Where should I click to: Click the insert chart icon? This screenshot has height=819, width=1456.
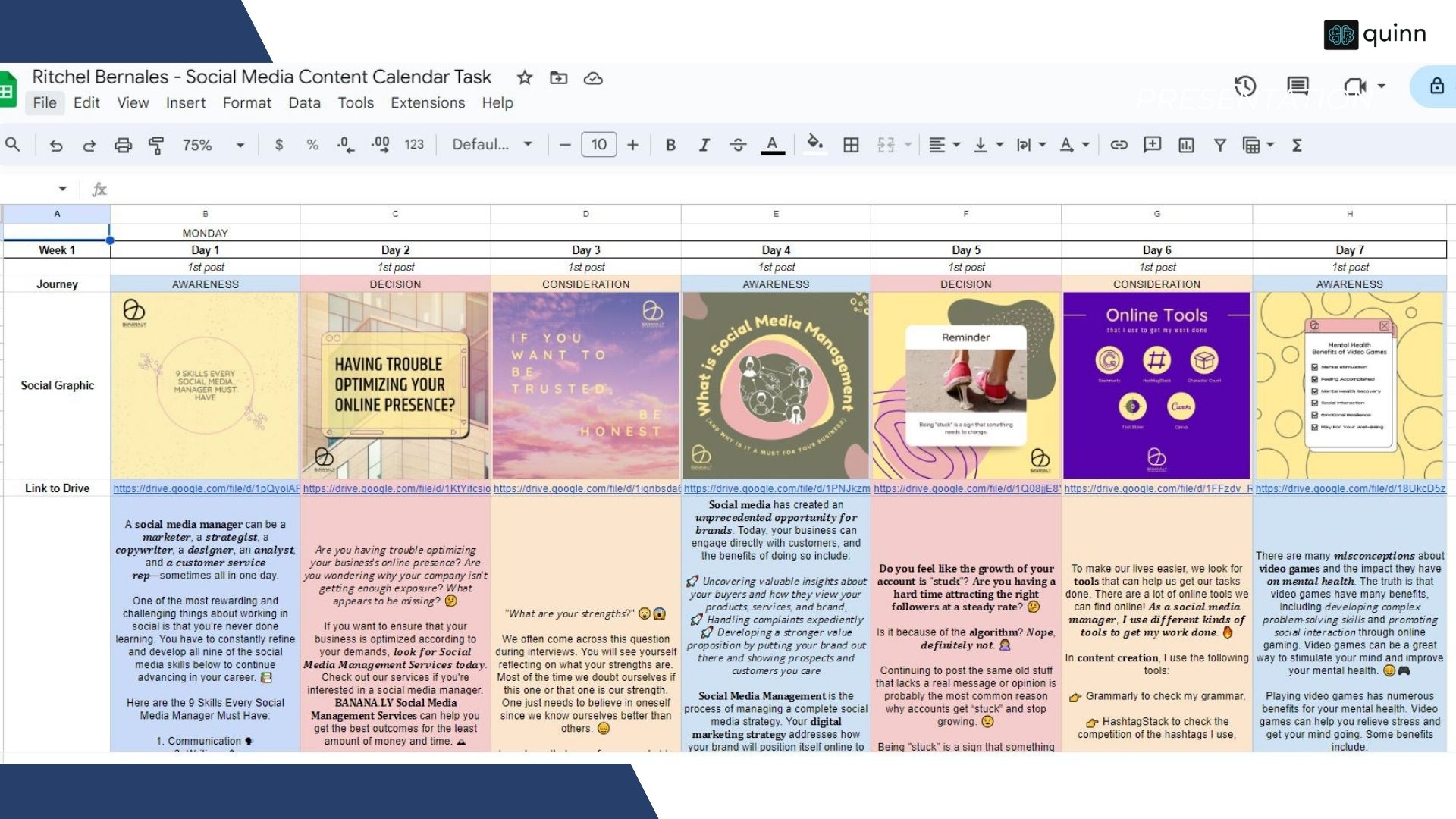(x=1186, y=145)
